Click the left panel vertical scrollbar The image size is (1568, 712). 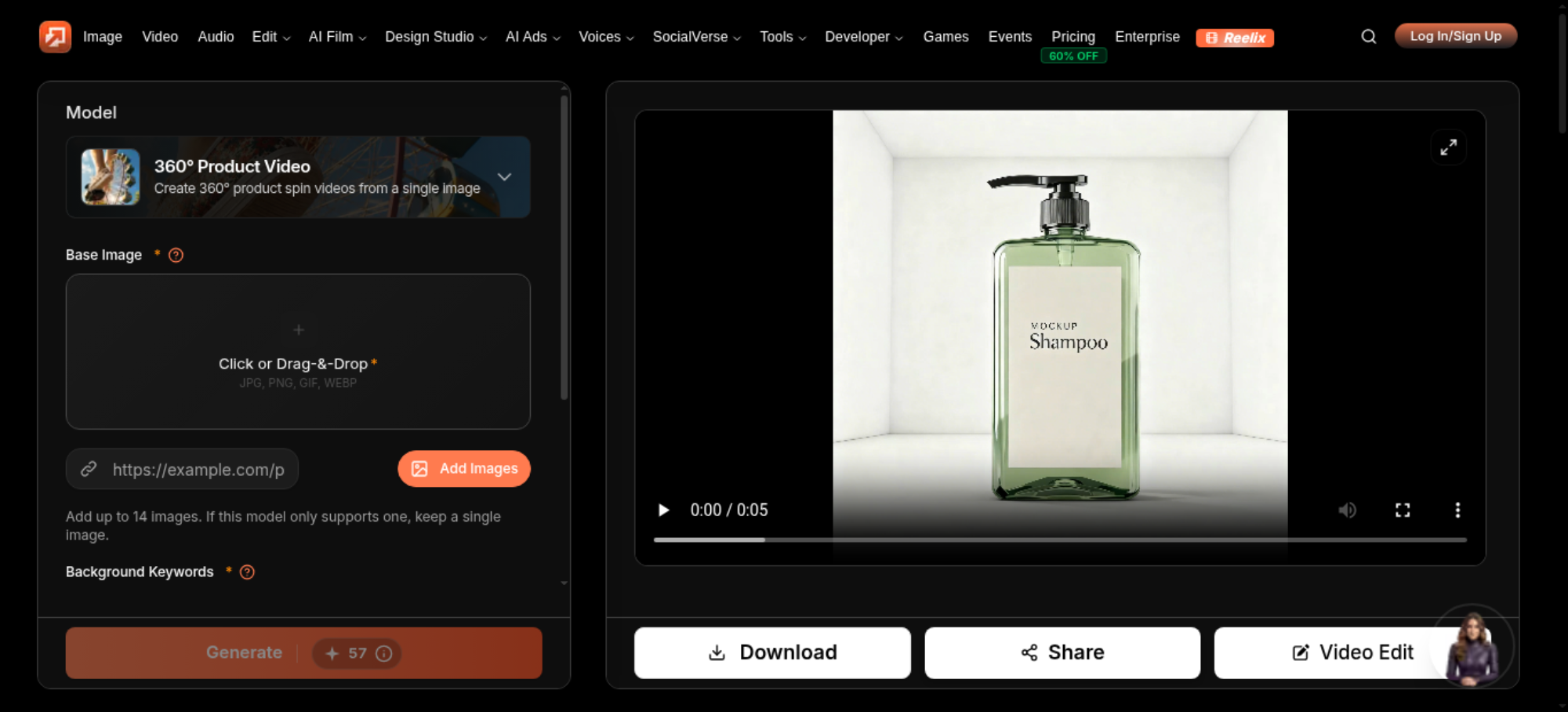pos(564,247)
